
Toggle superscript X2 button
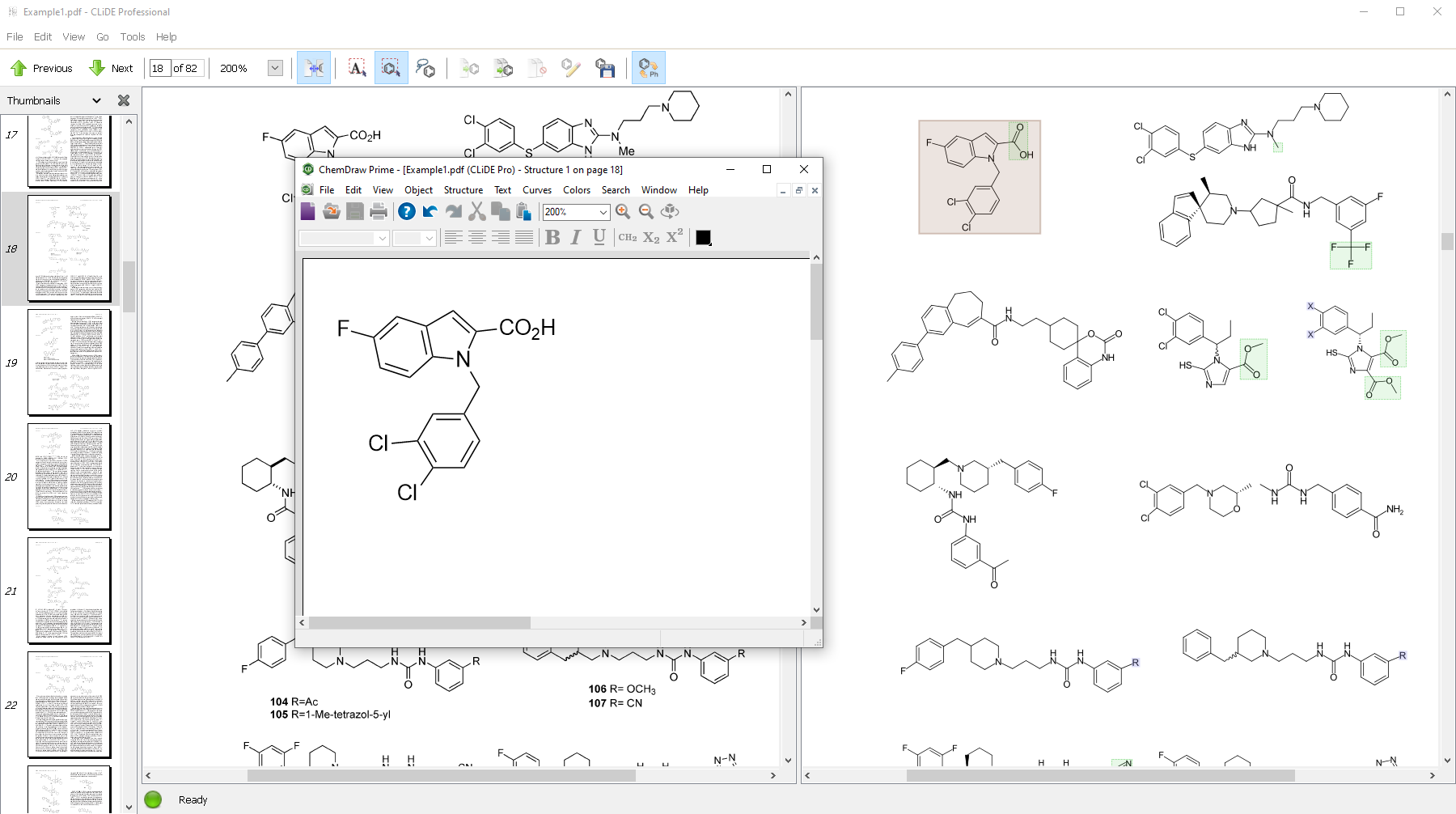(675, 236)
